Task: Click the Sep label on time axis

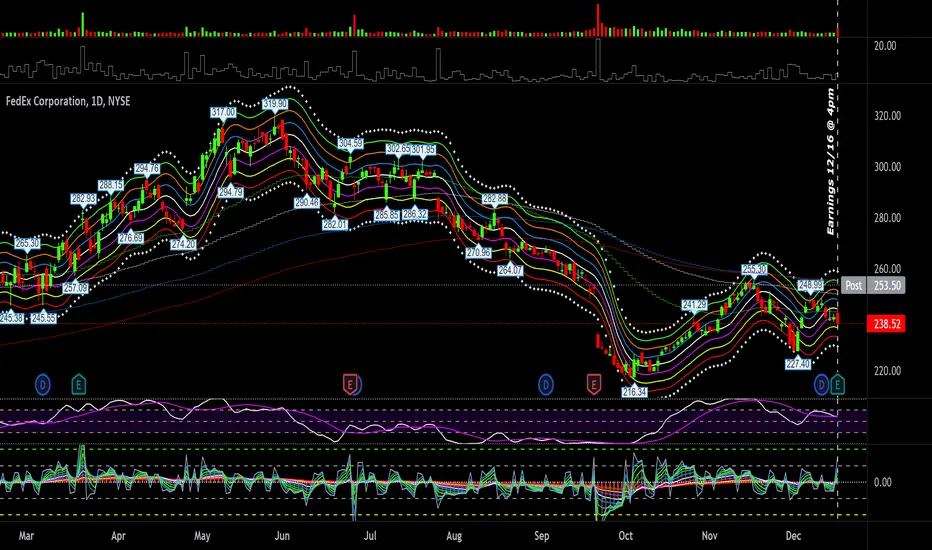Action: coord(541,536)
